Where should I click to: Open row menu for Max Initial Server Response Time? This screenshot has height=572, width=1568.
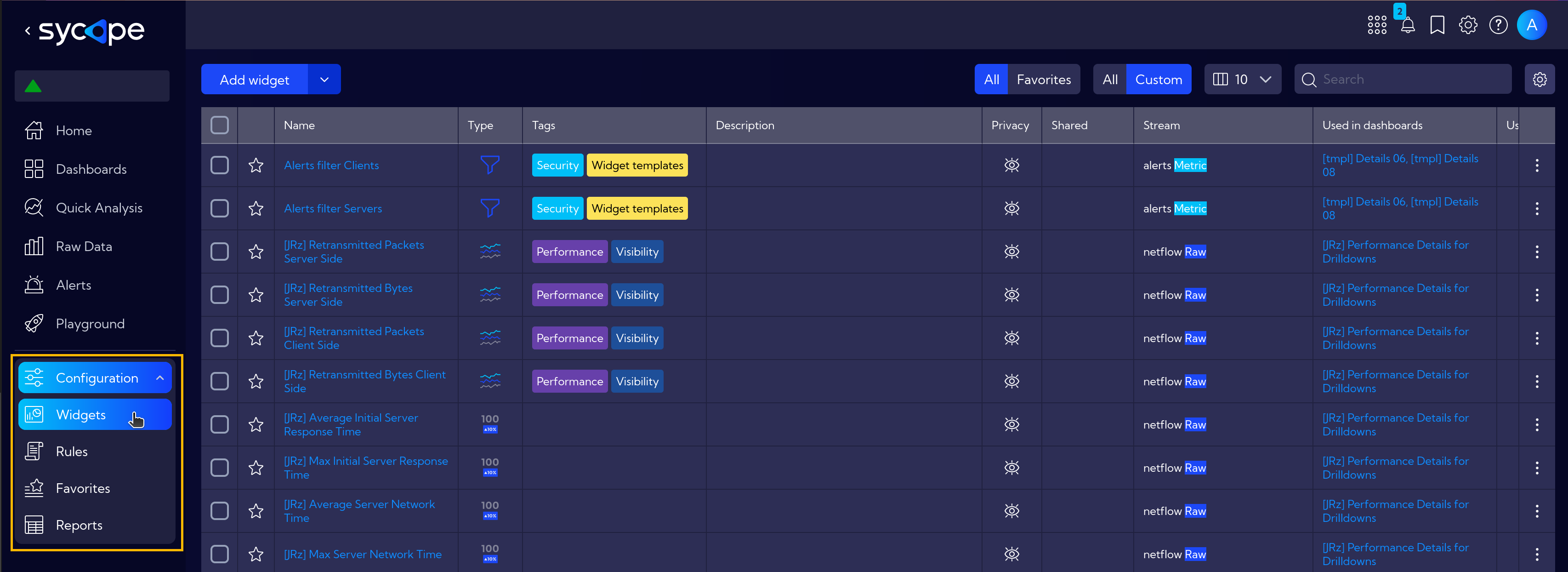pos(1536,468)
